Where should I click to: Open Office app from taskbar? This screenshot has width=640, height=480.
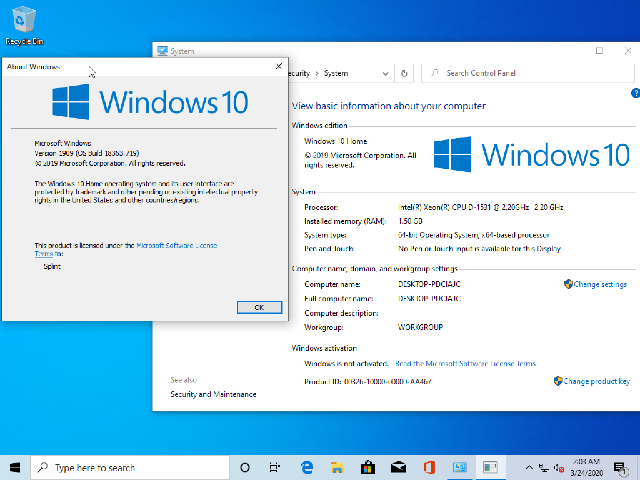click(429, 468)
